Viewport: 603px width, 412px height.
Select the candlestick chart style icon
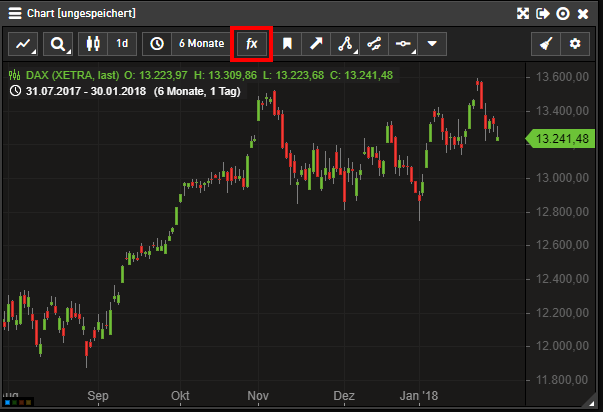(x=93, y=44)
